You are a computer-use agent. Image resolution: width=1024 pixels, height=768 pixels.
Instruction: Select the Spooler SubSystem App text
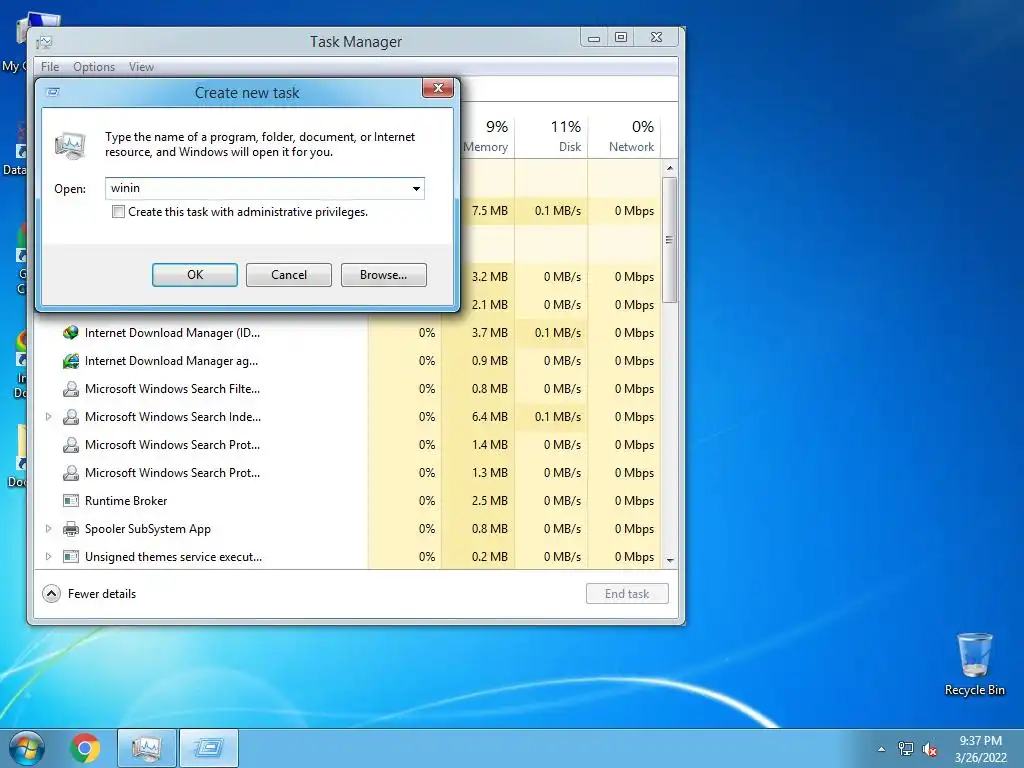tap(148, 529)
